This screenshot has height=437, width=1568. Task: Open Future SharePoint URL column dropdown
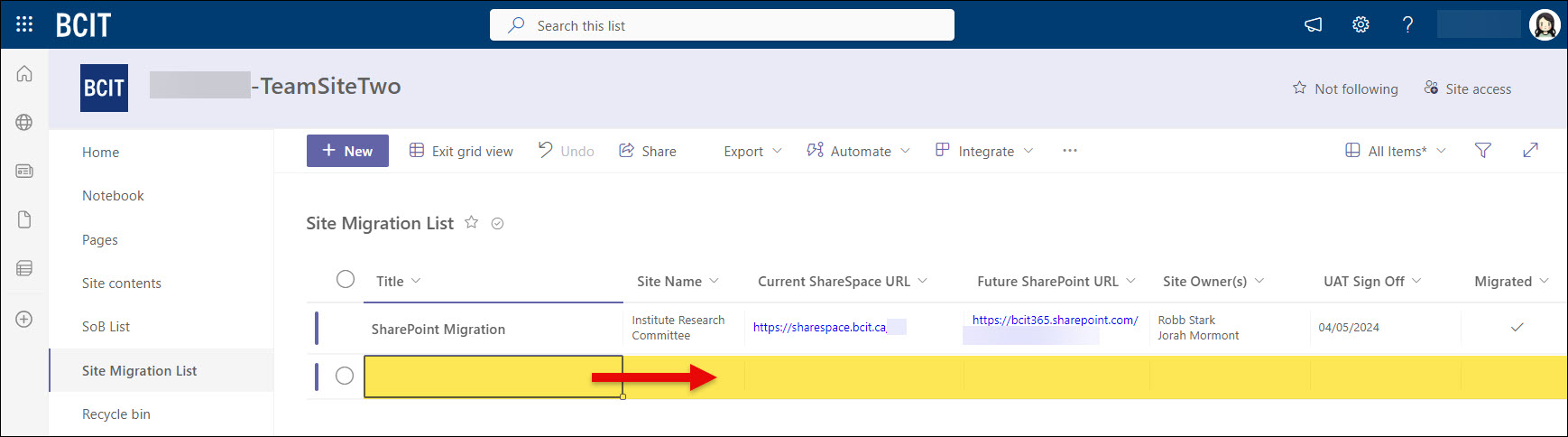point(1056,281)
